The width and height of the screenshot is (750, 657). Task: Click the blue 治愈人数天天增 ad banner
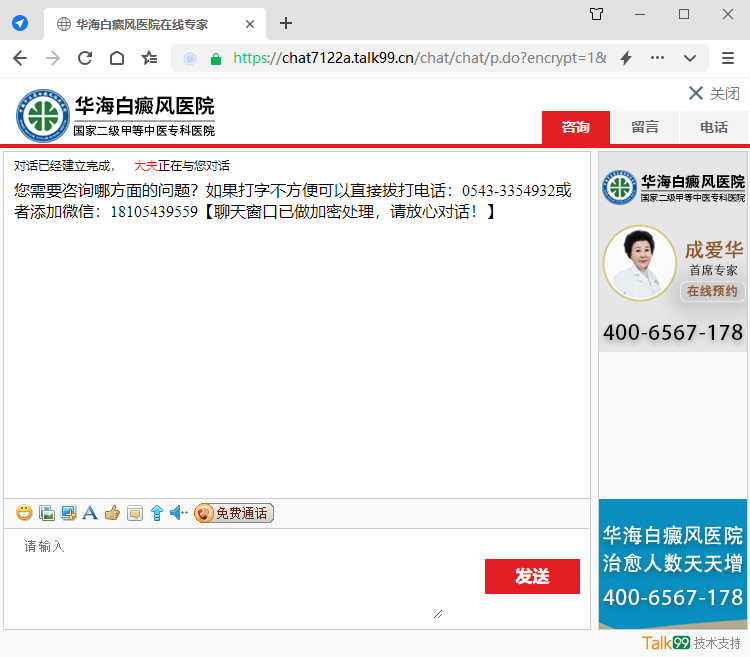coord(673,564)
